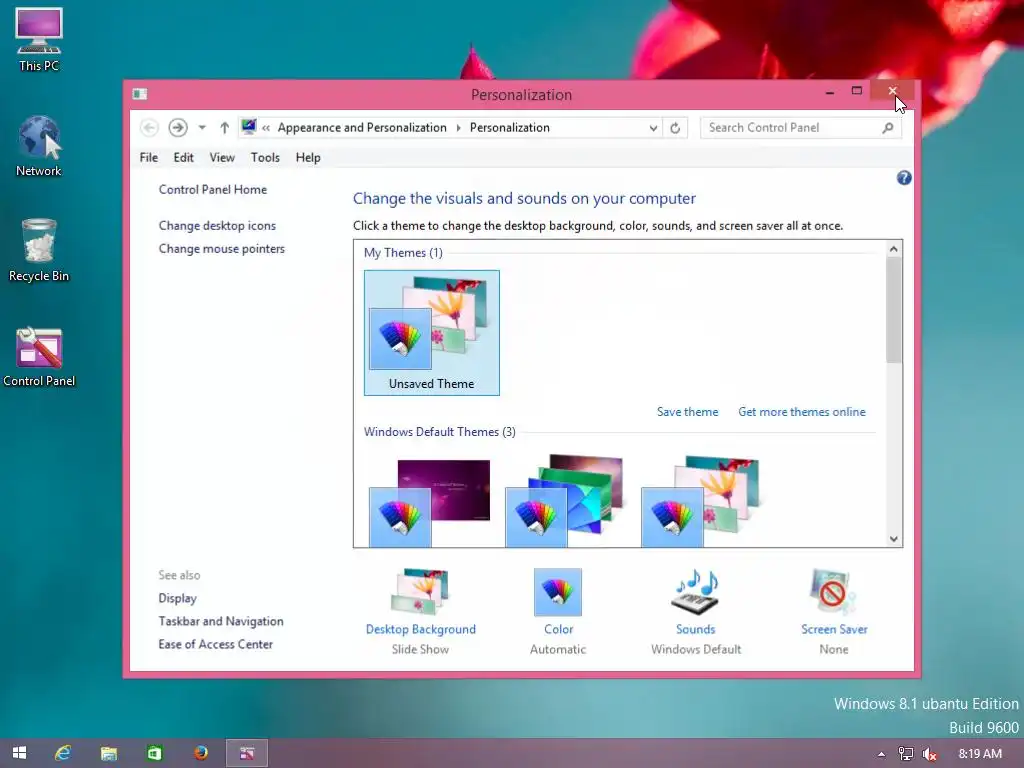Image resolution: width=1024 pixels, height=768 pixels.
Task: Open Control Panel desktop shortcut
Action: pos(39,357)
